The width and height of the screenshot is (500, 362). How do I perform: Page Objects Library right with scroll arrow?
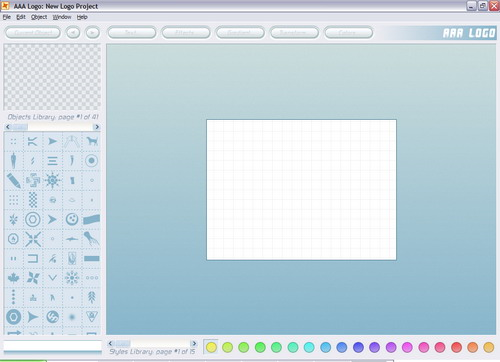tap(97, 127)
